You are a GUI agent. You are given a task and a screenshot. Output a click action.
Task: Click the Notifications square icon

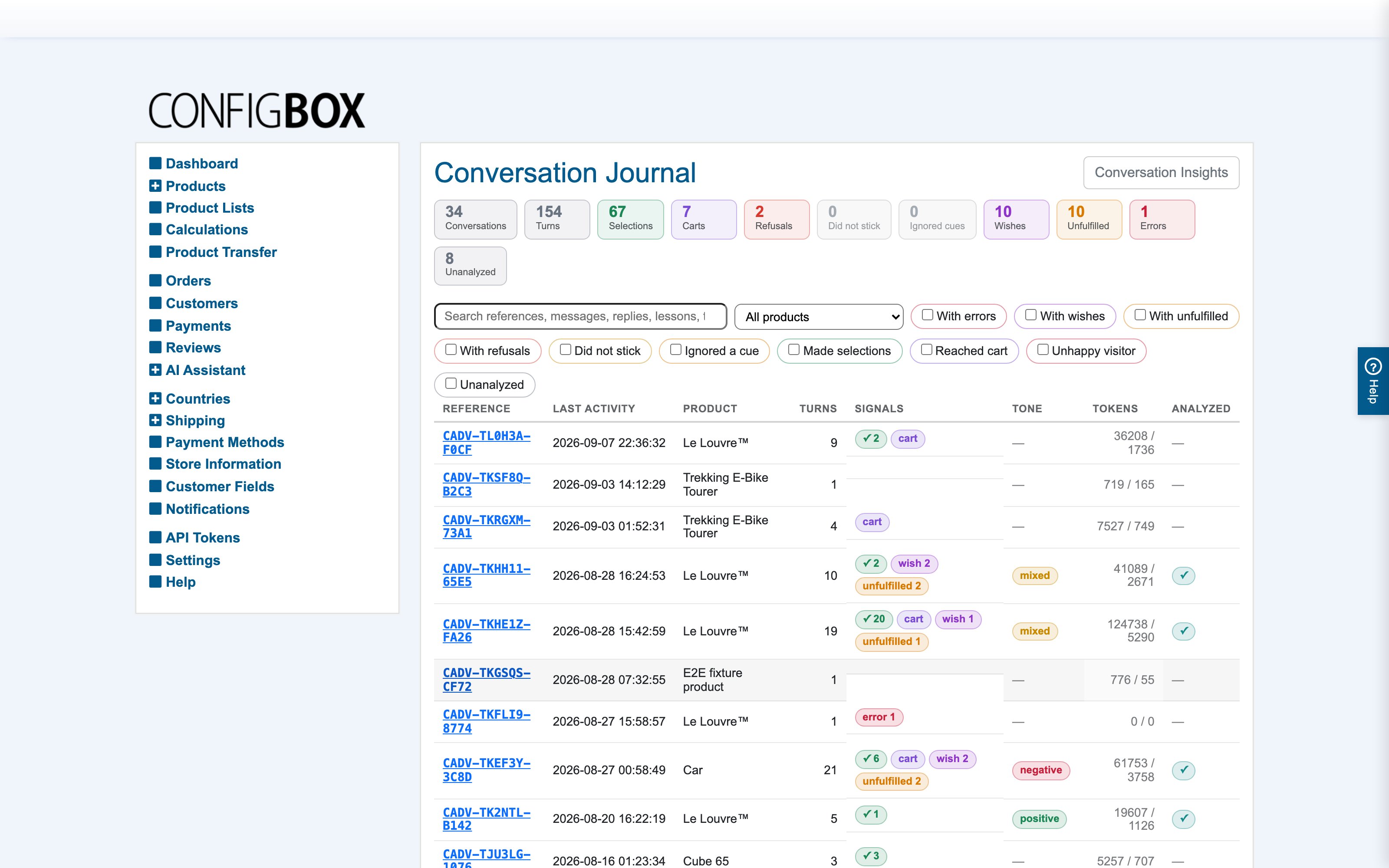155,509
